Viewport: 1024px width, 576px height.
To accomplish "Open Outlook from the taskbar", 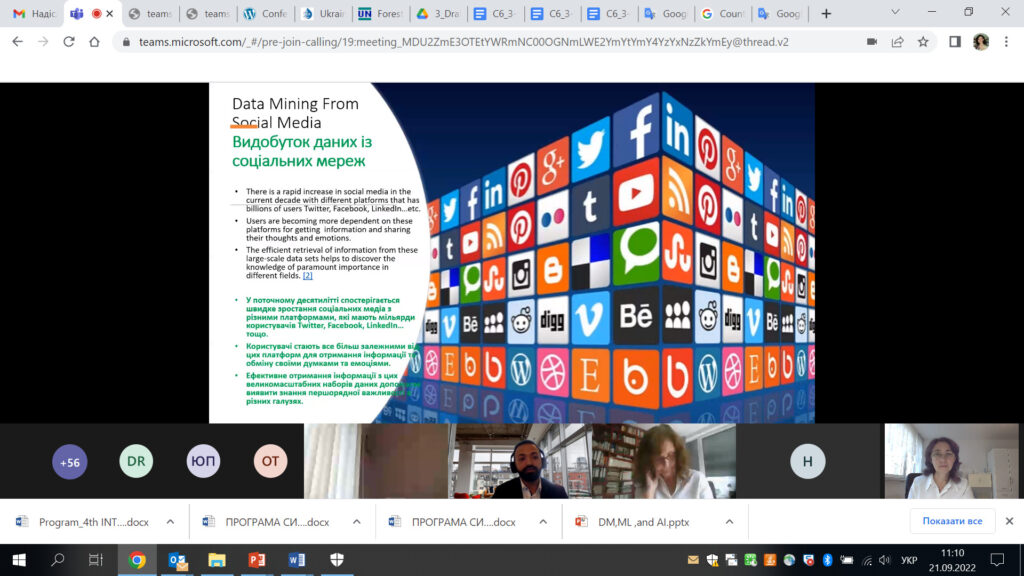I will point(177,560).
